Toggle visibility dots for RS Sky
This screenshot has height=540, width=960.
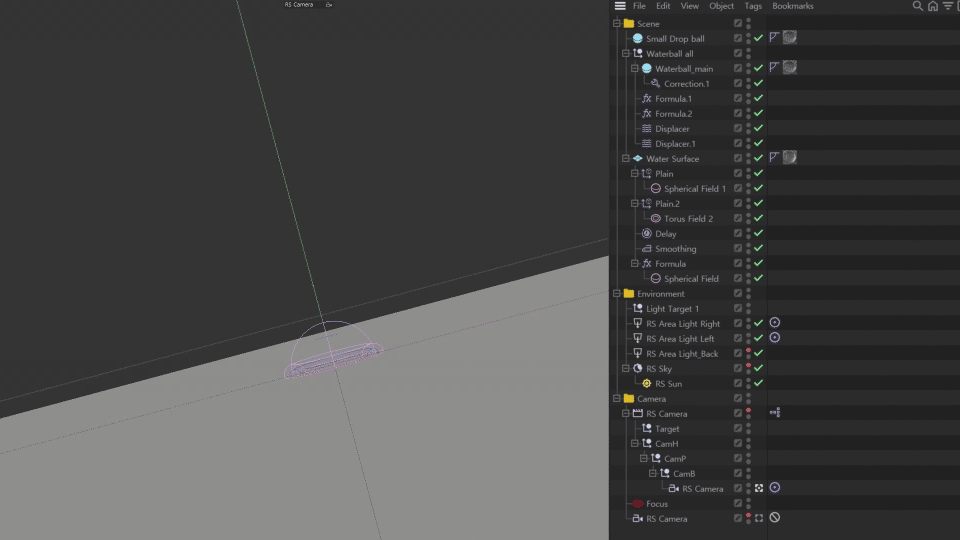(x=748, y=369)
